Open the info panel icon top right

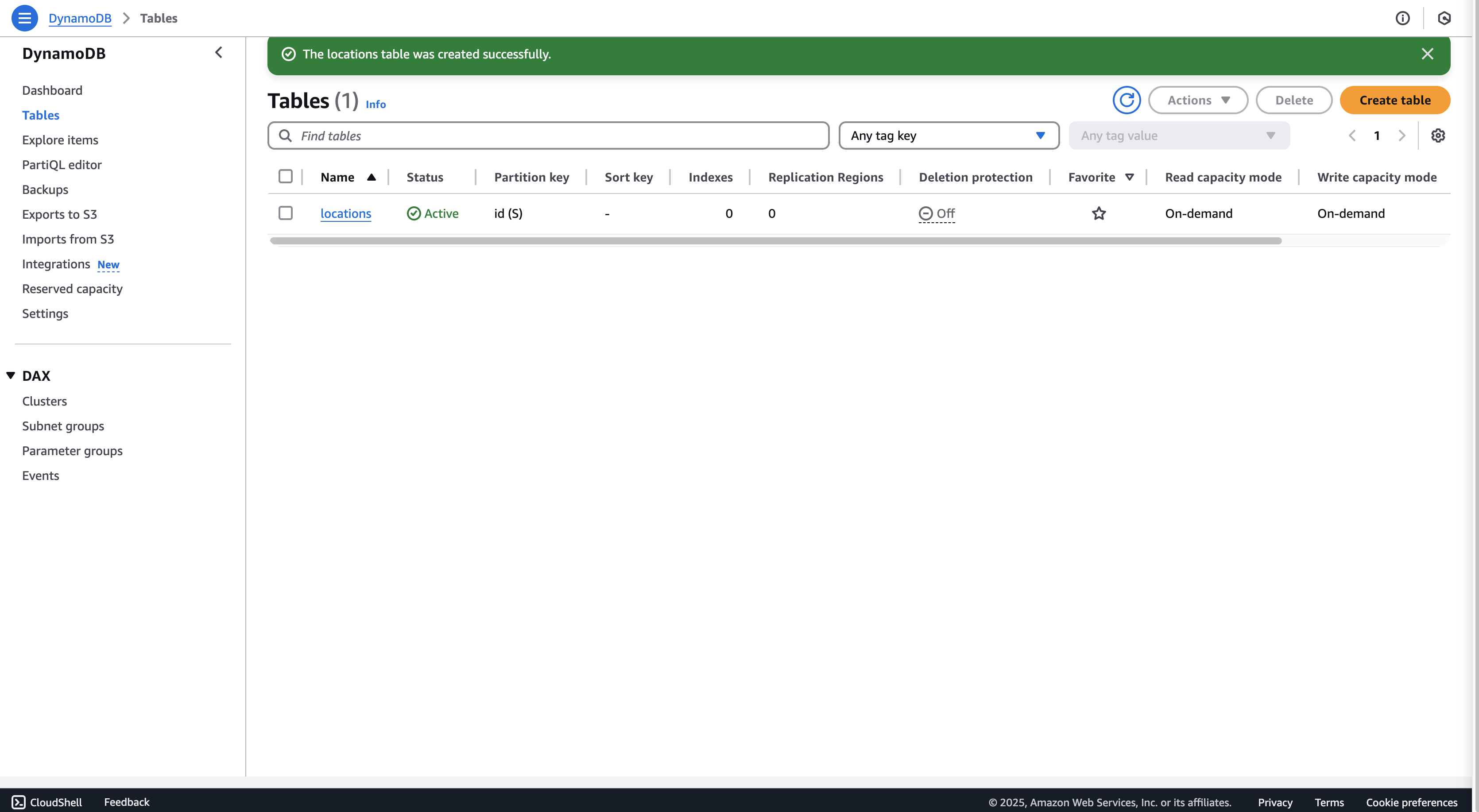(1402, 19)
